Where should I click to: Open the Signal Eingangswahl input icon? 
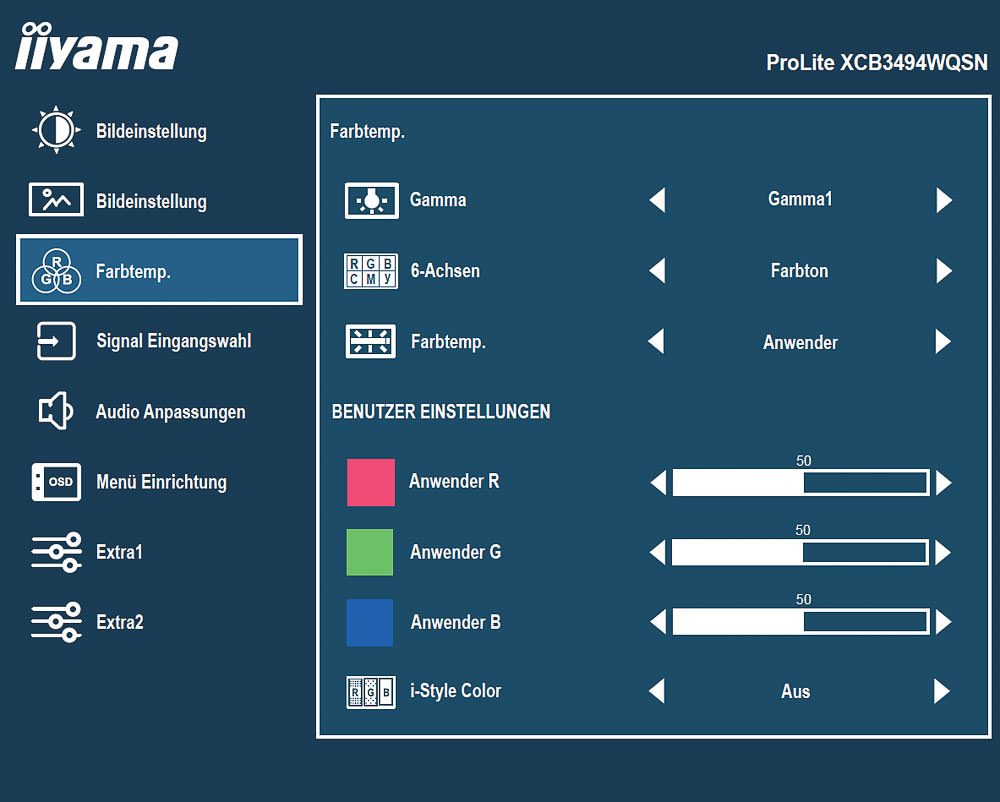pos(56,341)
